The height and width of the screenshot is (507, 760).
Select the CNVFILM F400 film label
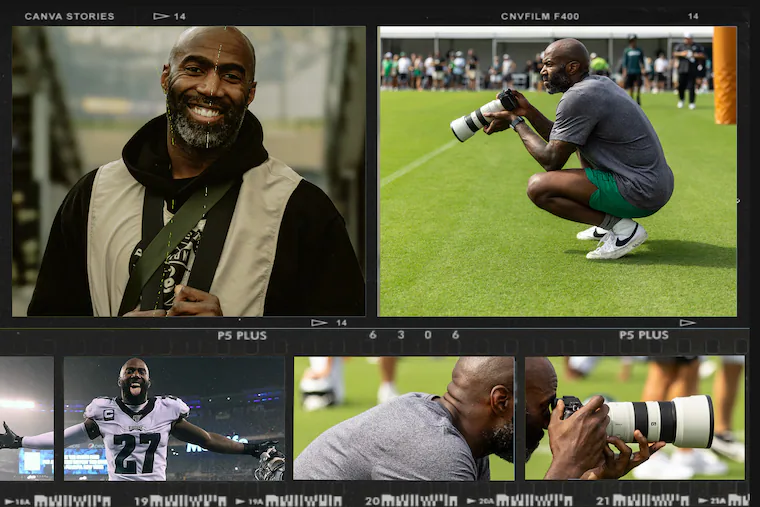(540, 16)
